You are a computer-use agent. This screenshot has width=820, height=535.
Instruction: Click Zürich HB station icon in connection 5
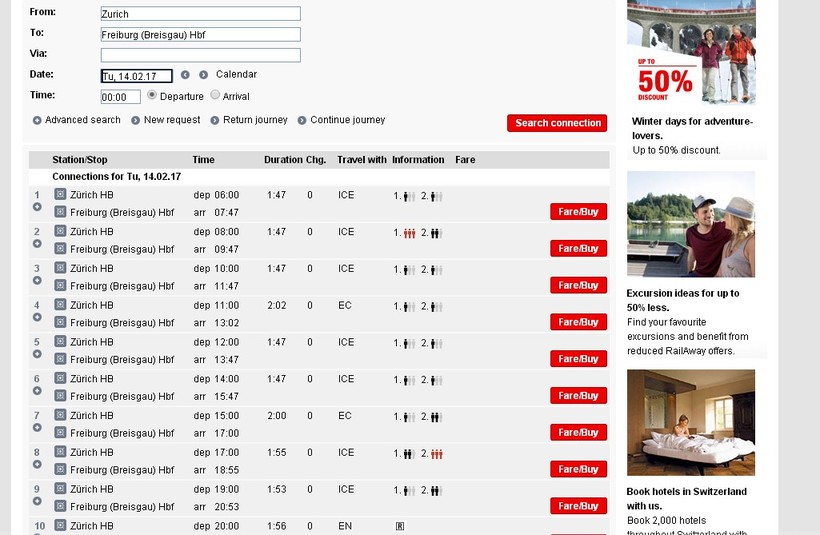tap(60, 341)
